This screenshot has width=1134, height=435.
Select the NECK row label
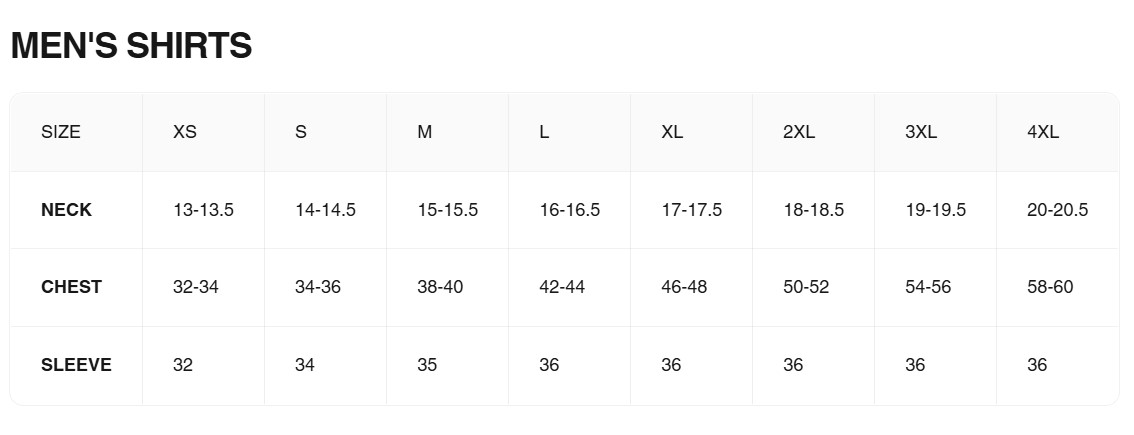coord(66,210)
